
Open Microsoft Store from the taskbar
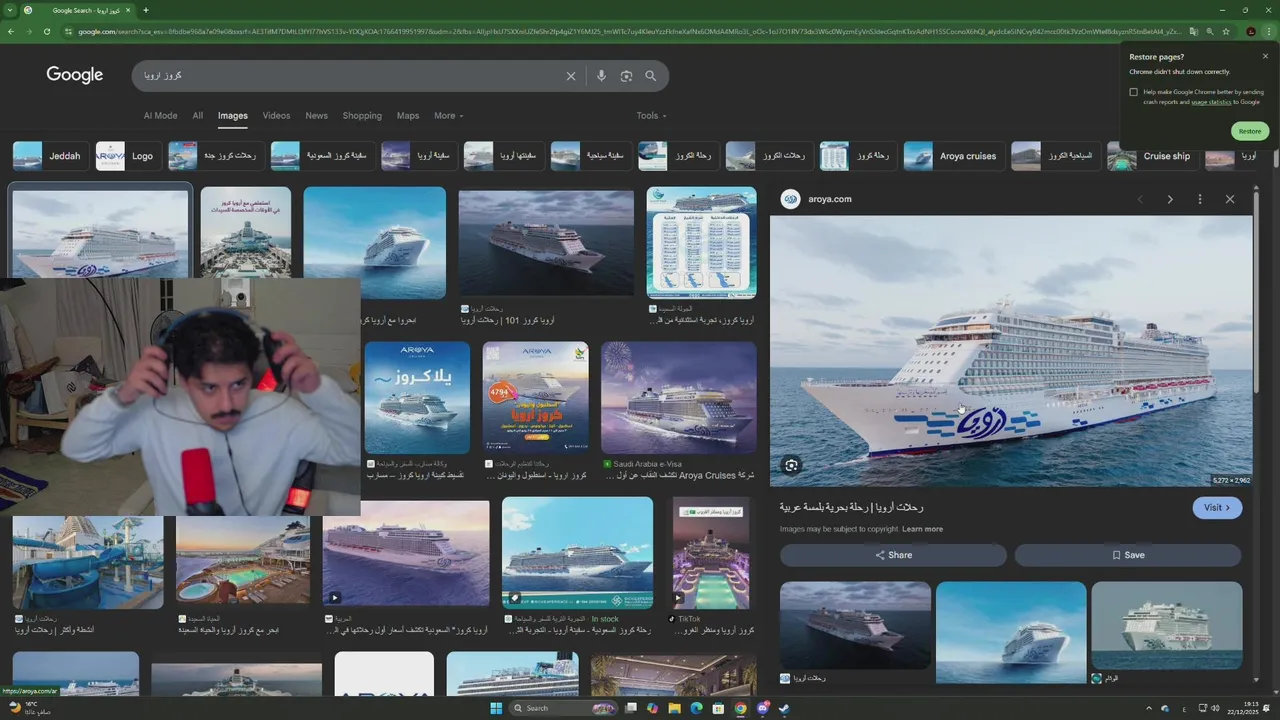point(719,708)
